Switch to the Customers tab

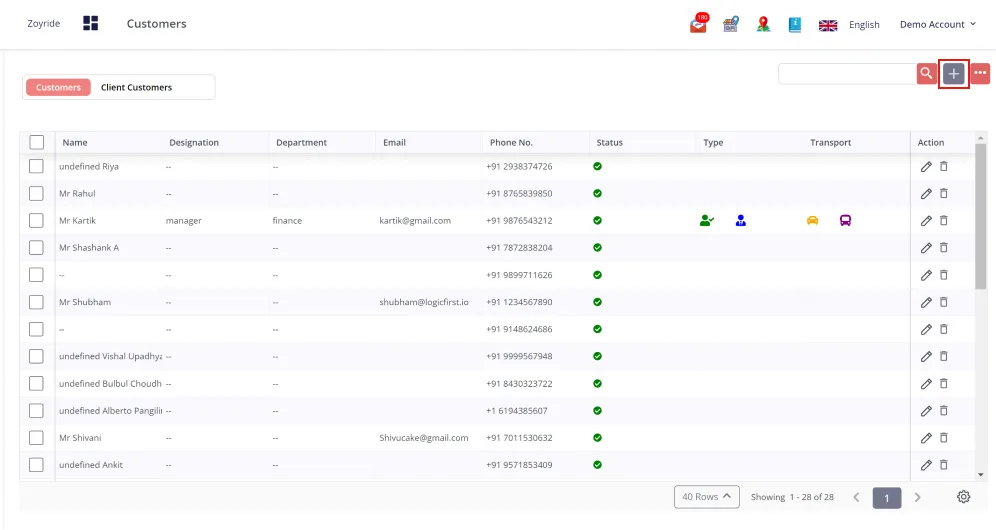58,87
